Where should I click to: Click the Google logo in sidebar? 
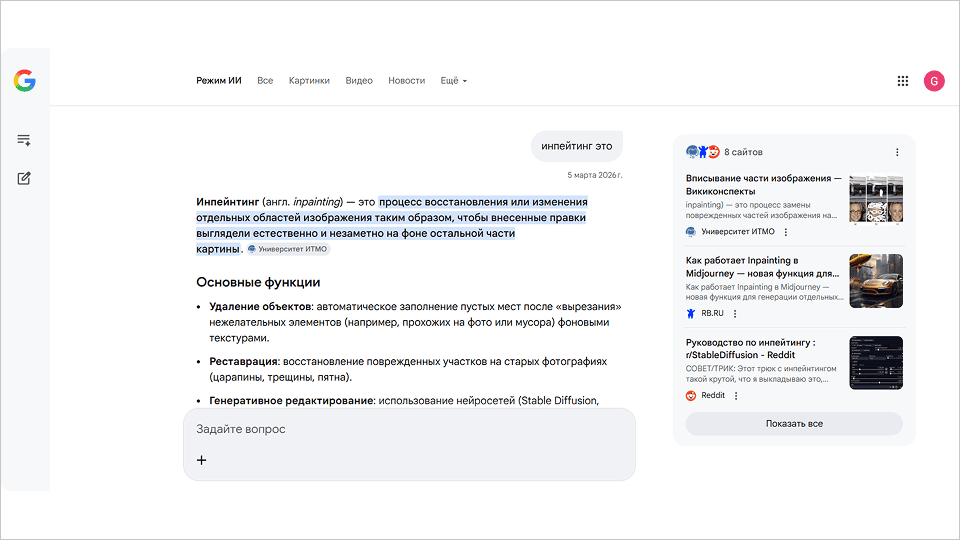[x=24, y=81]
